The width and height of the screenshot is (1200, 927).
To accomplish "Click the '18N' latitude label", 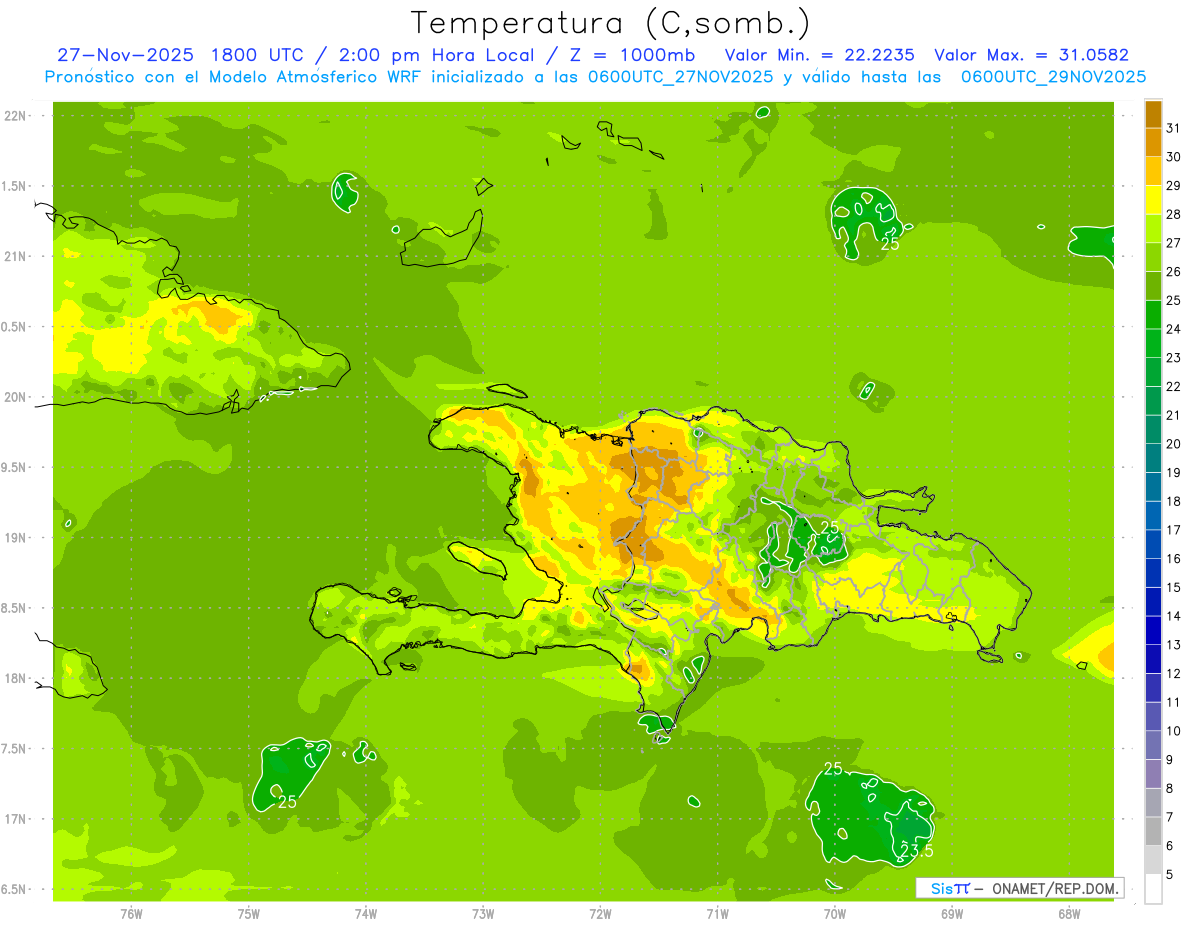I will coord(15,679).
